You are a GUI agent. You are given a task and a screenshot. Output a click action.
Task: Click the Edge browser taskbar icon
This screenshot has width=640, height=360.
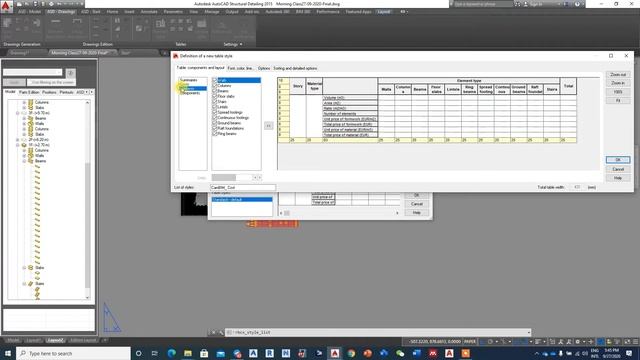(x=171, y=353)
